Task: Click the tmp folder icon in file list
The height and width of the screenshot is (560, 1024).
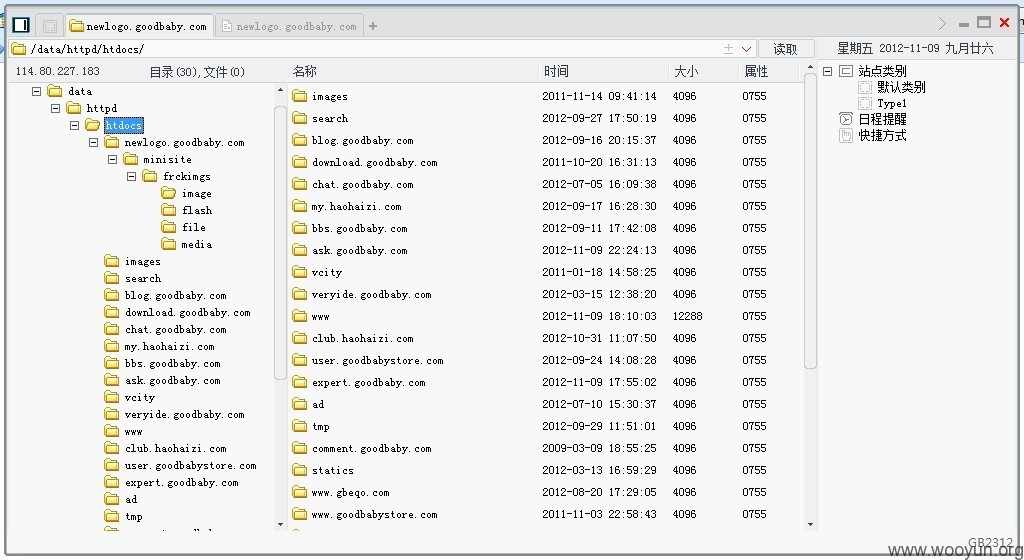Action: coord(300,427)
